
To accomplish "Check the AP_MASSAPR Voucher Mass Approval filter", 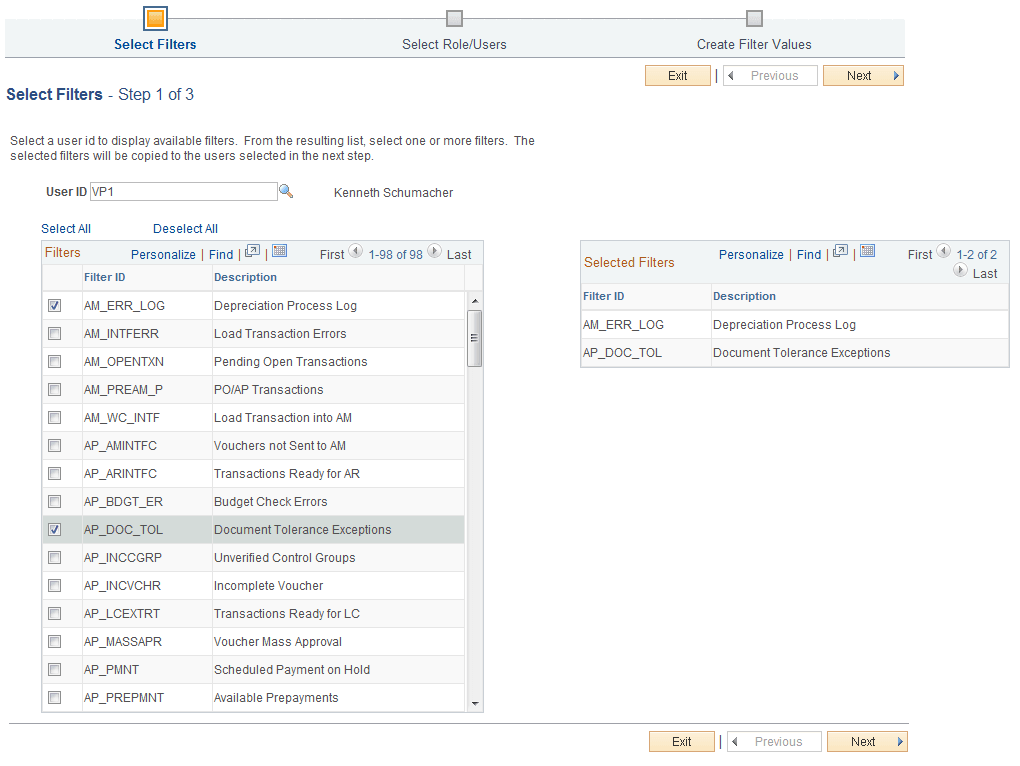I will pos(54,641).
